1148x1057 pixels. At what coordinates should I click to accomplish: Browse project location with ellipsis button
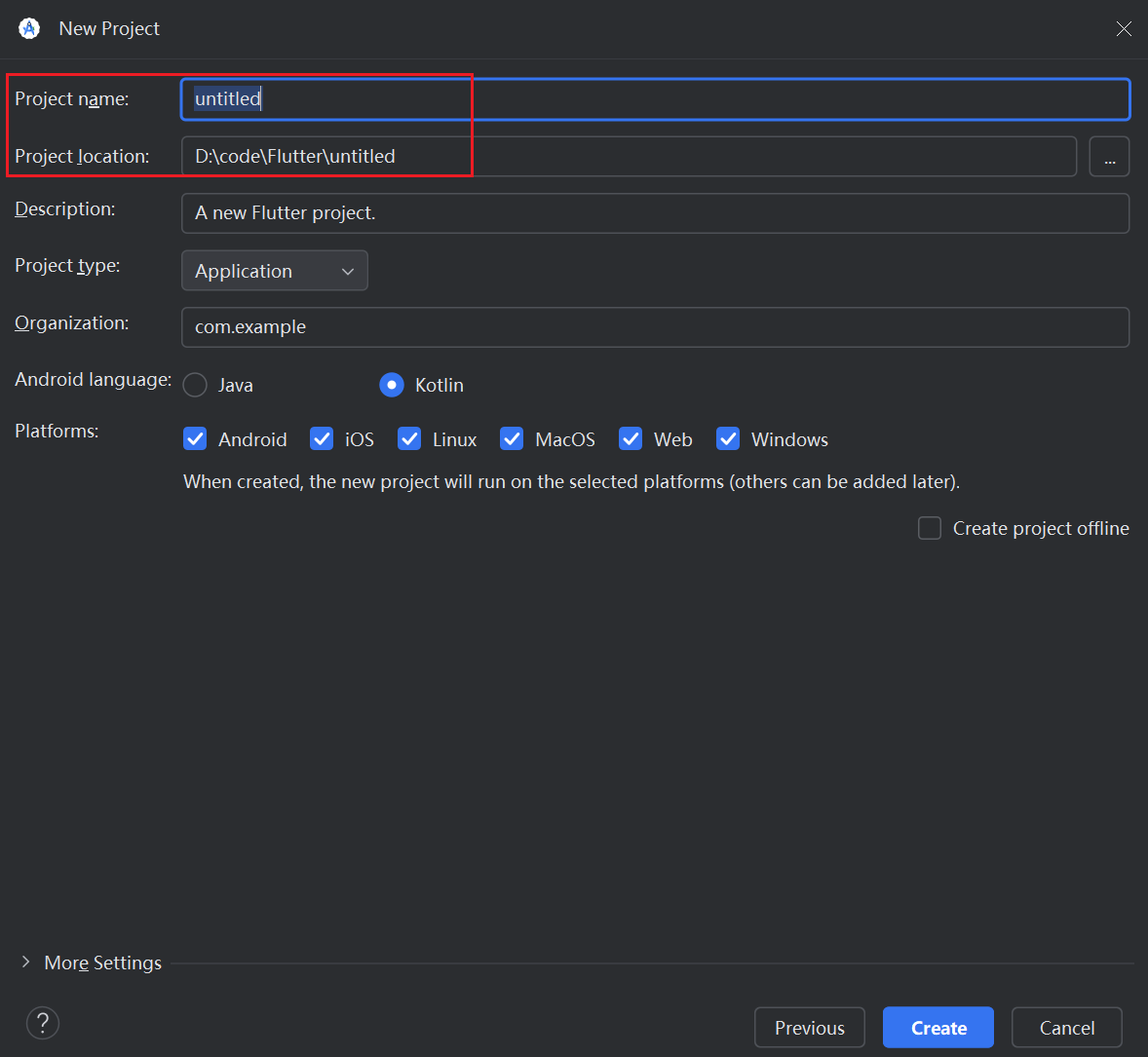coord(1109,157)
